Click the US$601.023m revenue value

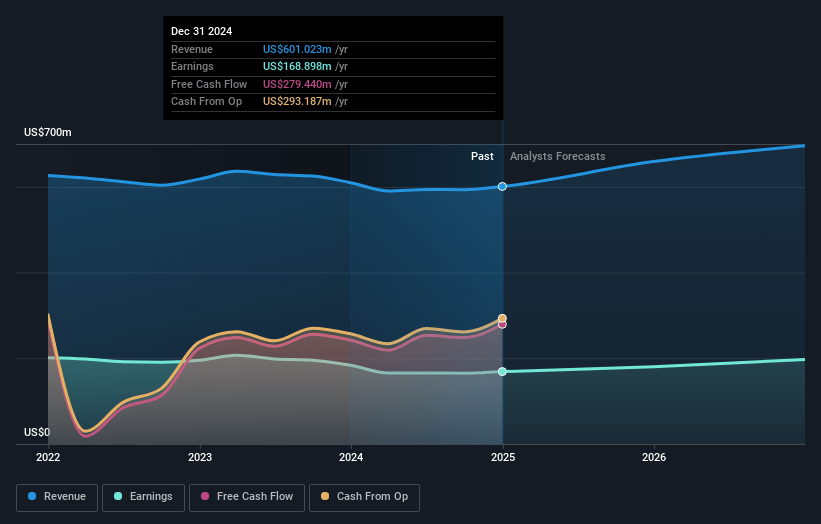click(297, 49)
